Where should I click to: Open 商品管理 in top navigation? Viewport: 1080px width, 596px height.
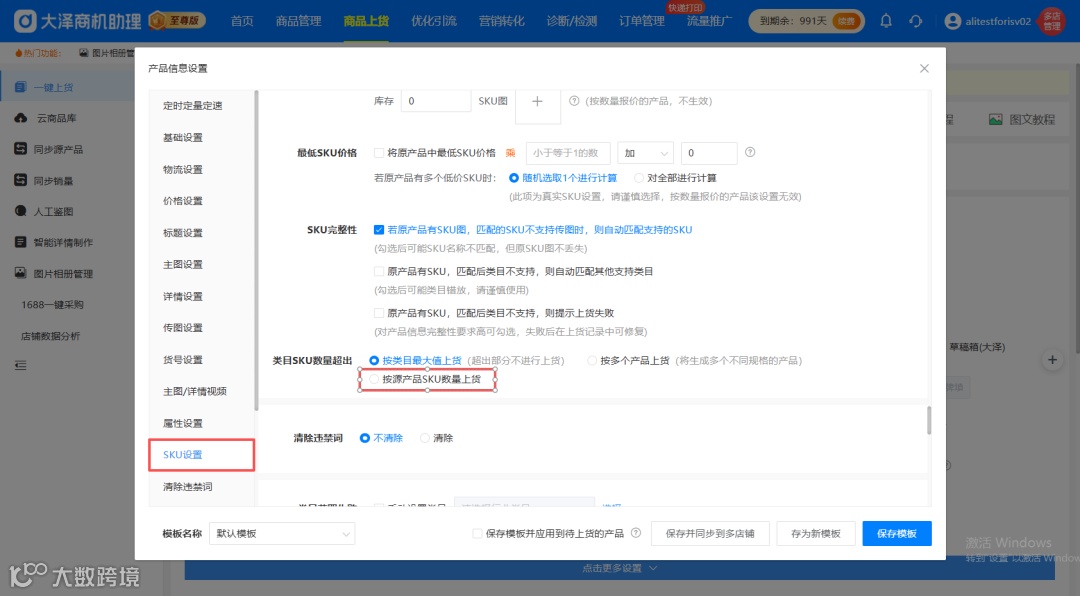pyautogui.click(x=298, y=21)
